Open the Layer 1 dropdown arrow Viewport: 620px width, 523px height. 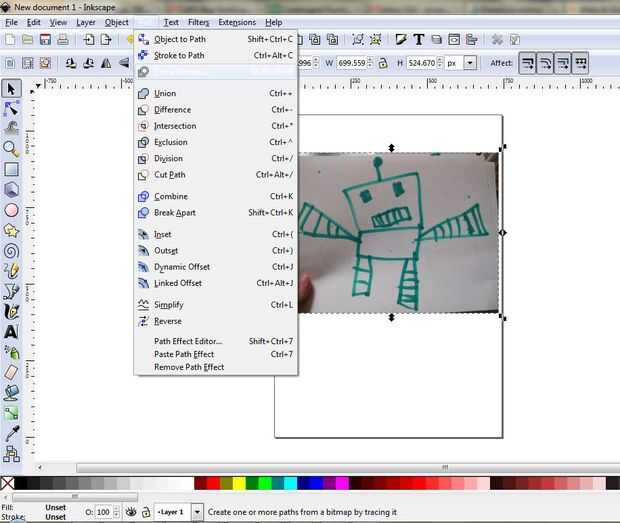(197, 512)
